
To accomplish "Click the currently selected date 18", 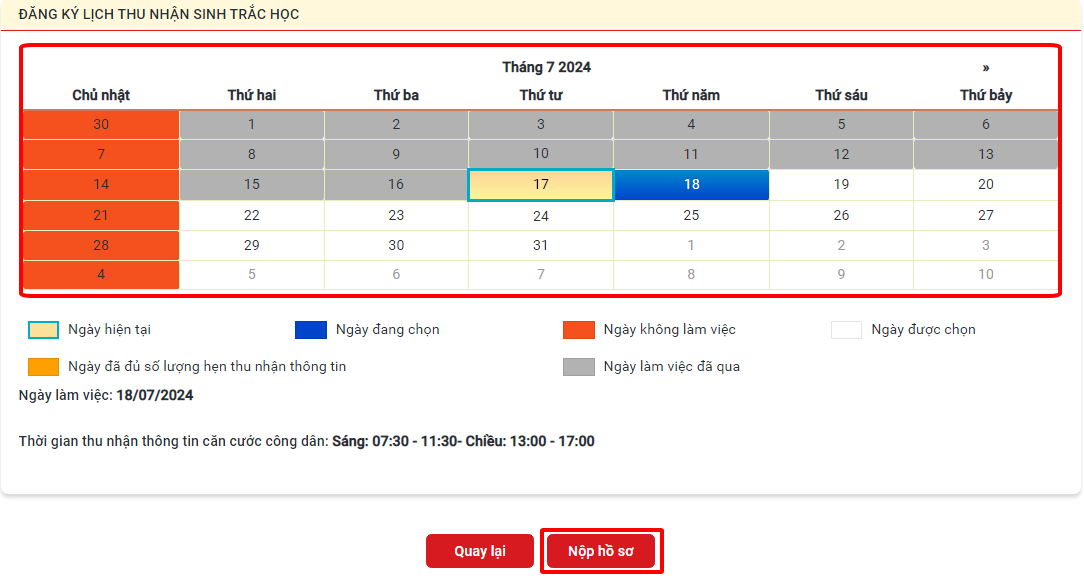I will pyautogui.click(x=691, y=184).
